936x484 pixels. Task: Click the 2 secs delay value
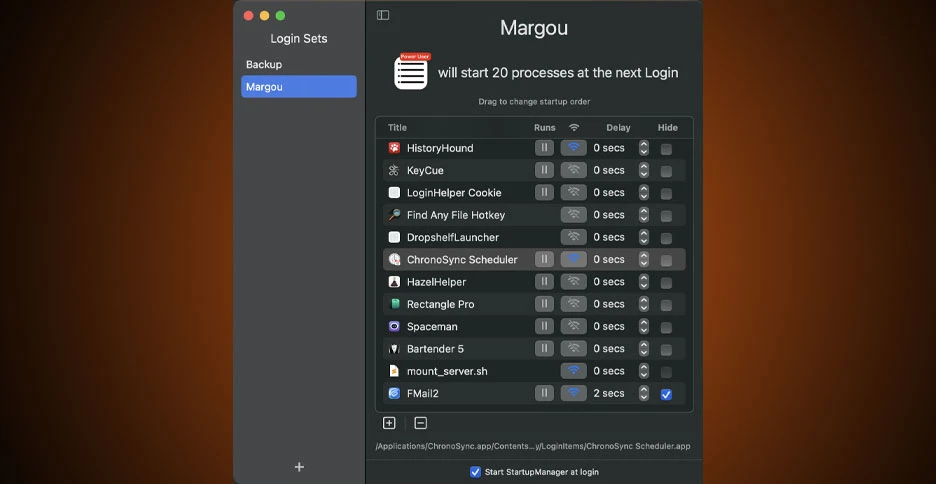[x=609, y=393]
